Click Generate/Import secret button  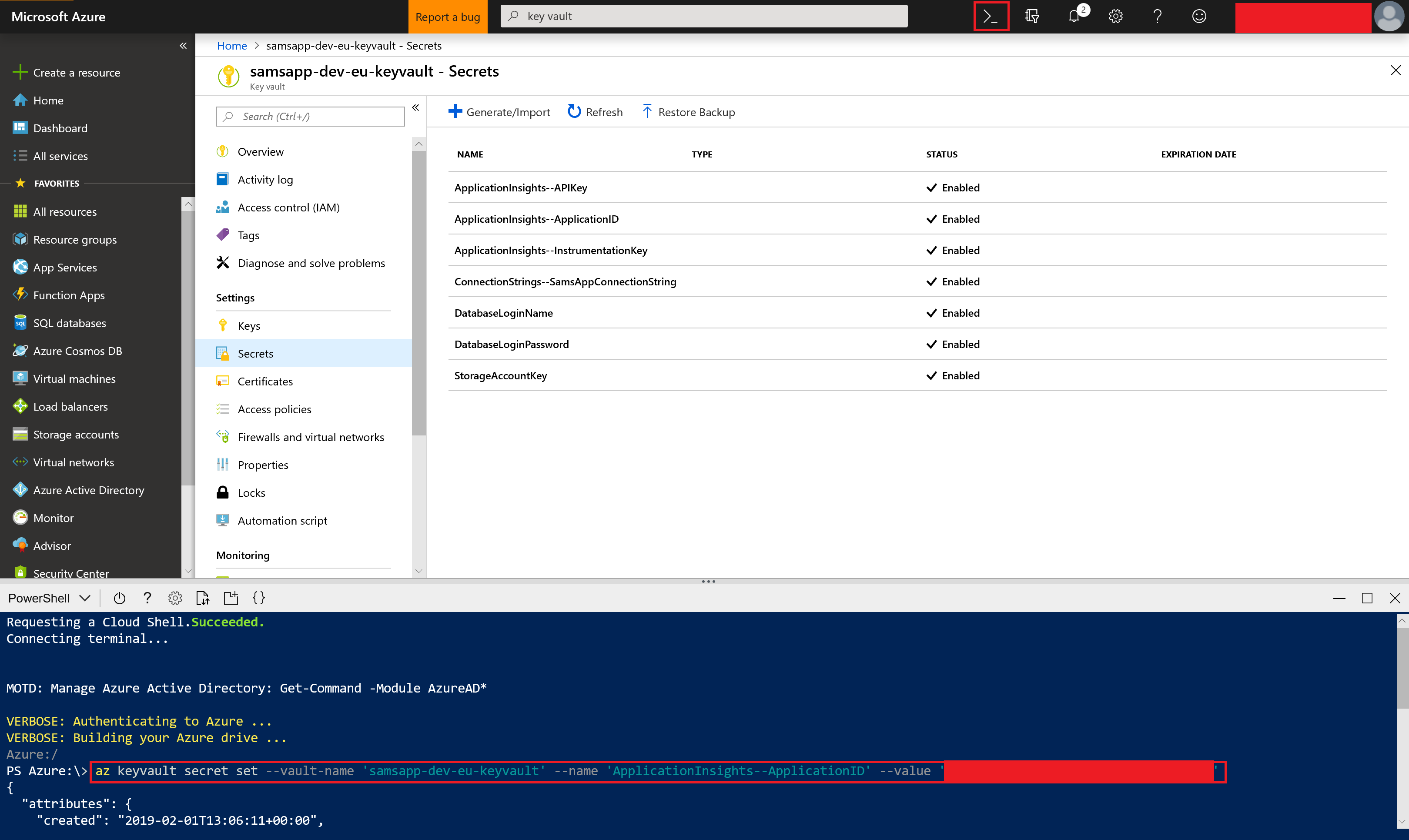click(499, 112)
